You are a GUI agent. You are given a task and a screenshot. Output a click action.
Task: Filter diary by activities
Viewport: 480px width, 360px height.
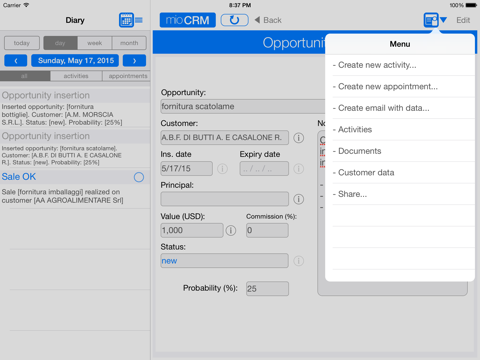[76, 76]
